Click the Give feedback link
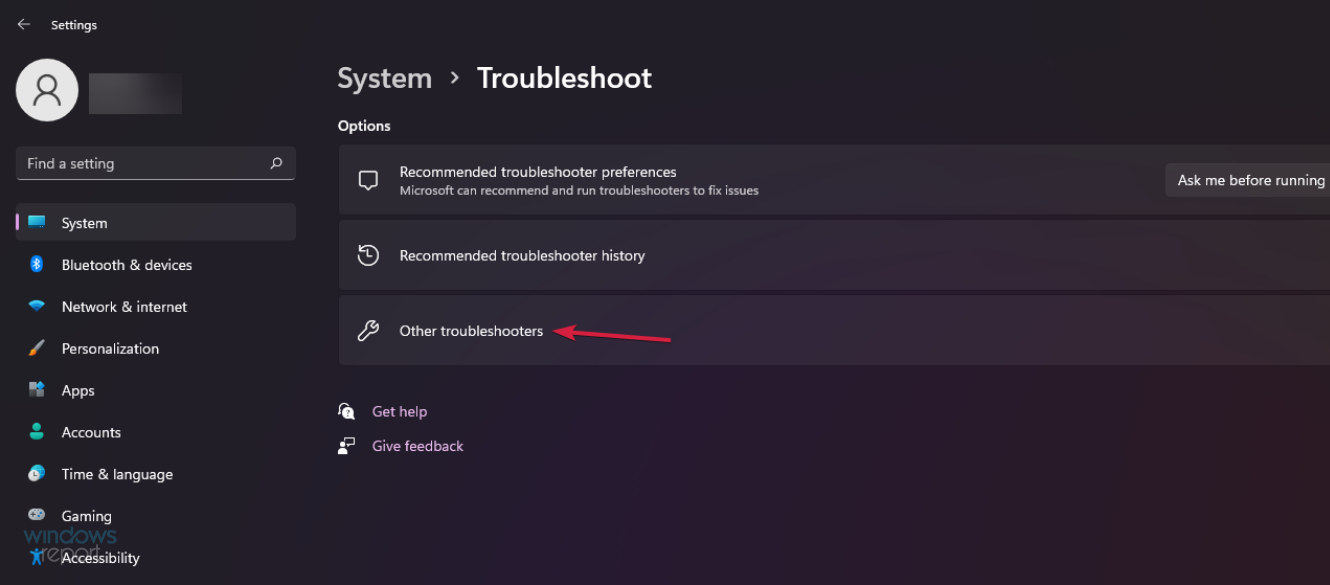 click(x=417, y=446)
